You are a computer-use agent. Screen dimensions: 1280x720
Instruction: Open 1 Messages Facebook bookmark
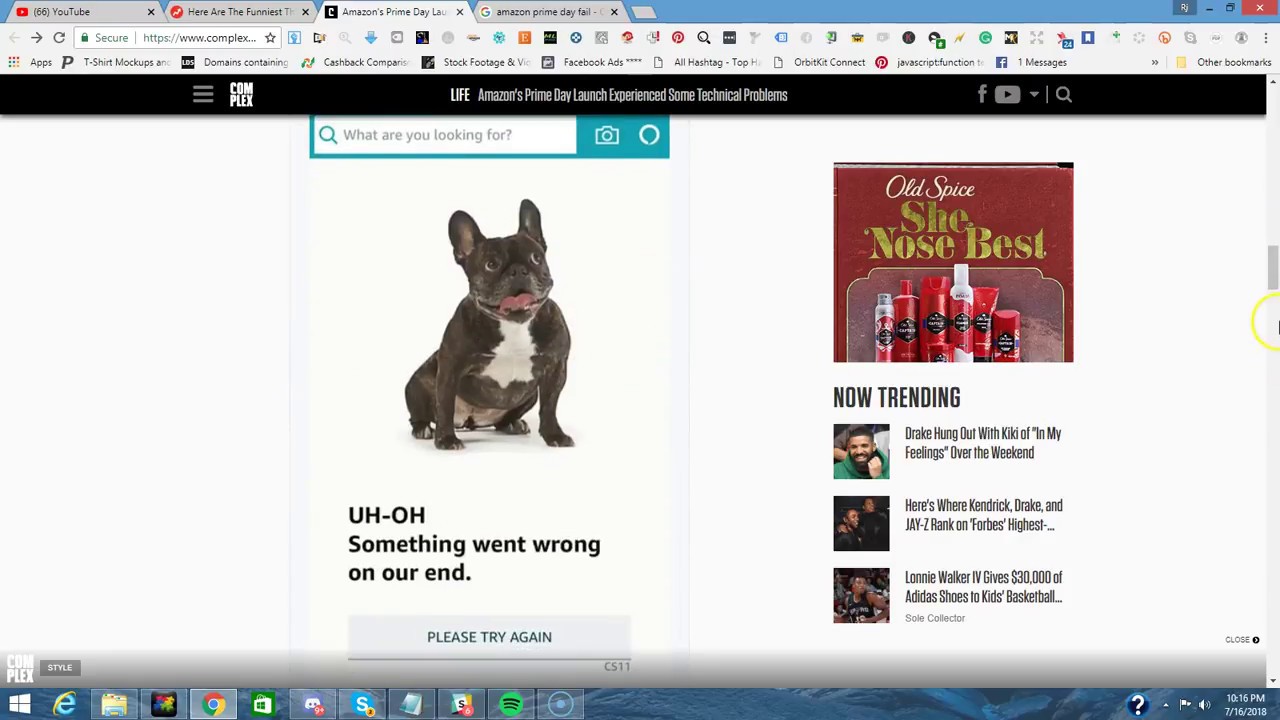click(x=1032, y=62)
